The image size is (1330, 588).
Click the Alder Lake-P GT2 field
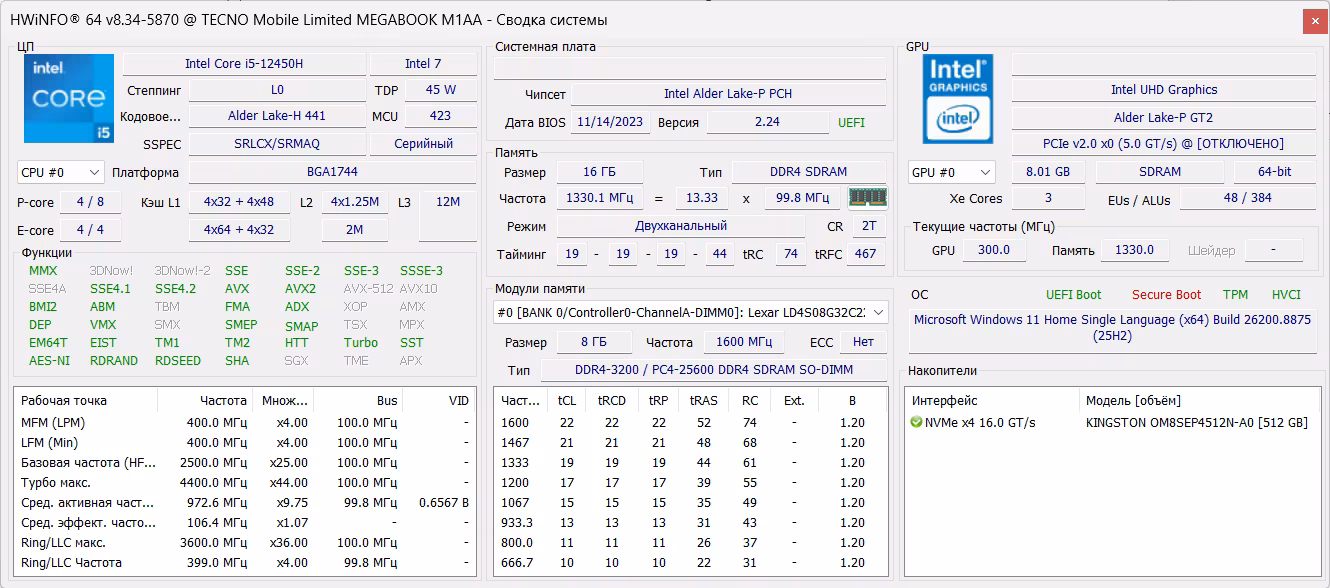tap(1164, 117)
